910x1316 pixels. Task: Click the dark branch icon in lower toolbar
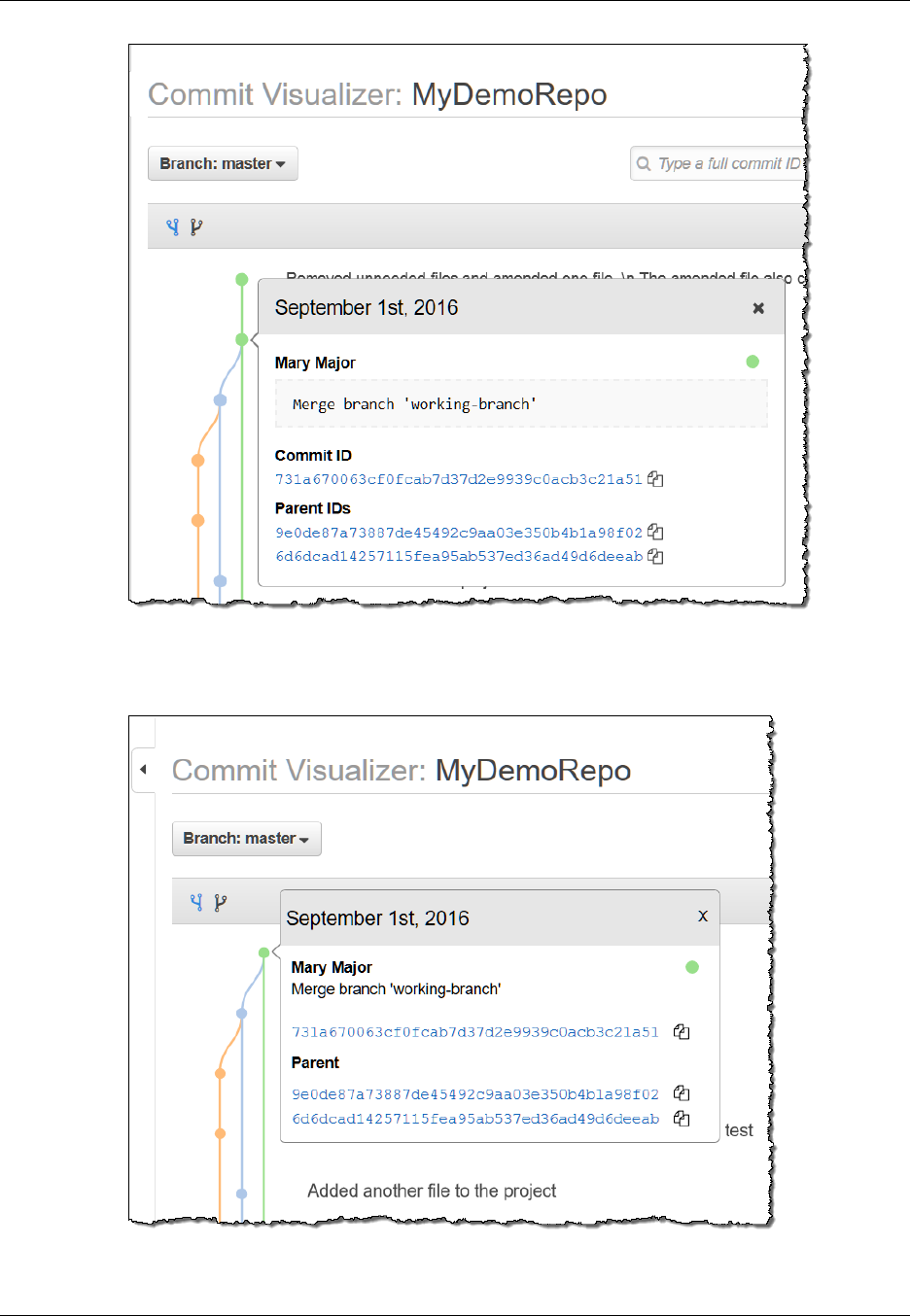[221, 902]
